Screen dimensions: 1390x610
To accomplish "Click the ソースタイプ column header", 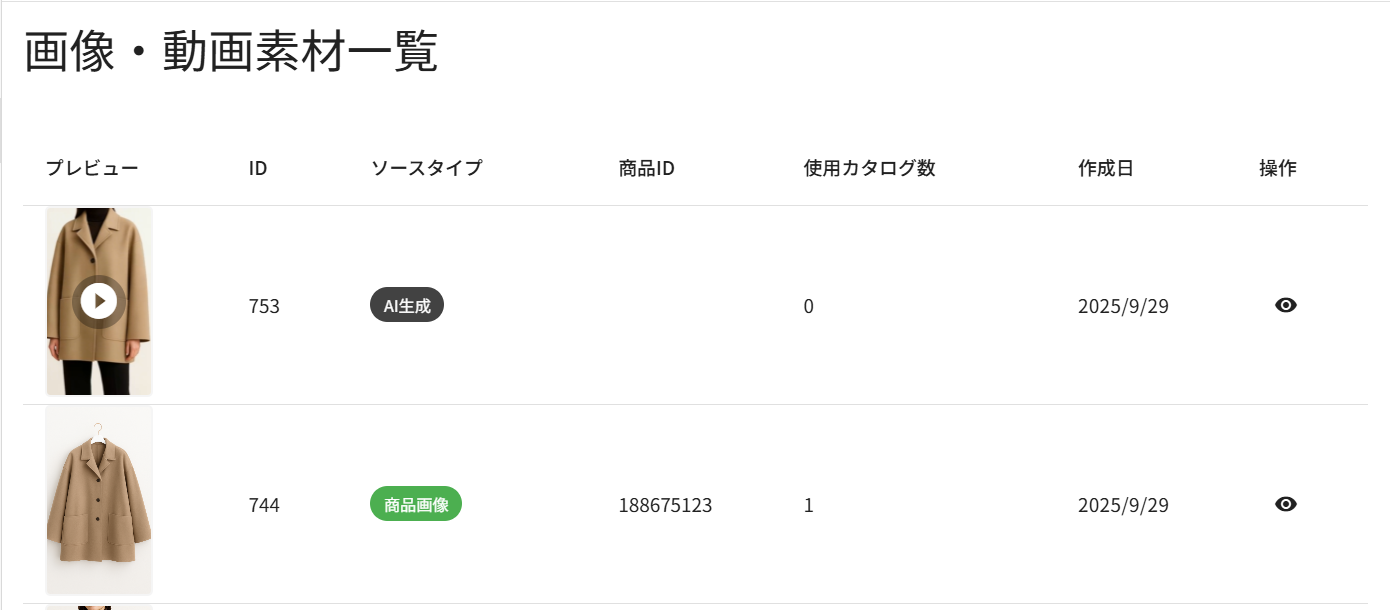I will coord(426,168).
